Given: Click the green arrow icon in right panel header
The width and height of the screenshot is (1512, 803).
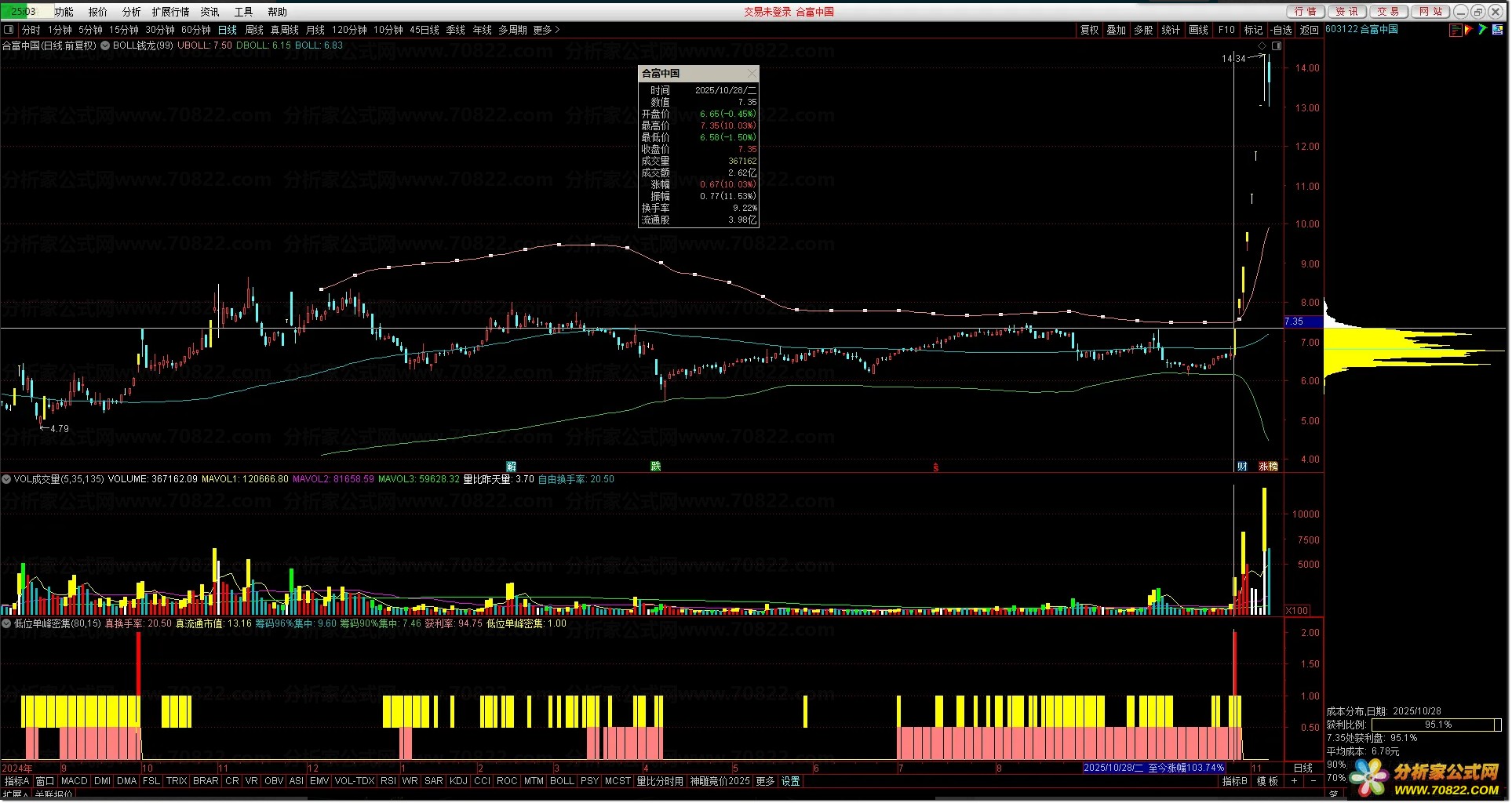Looking at the screenshot, I should click(x=1482, y=30).
